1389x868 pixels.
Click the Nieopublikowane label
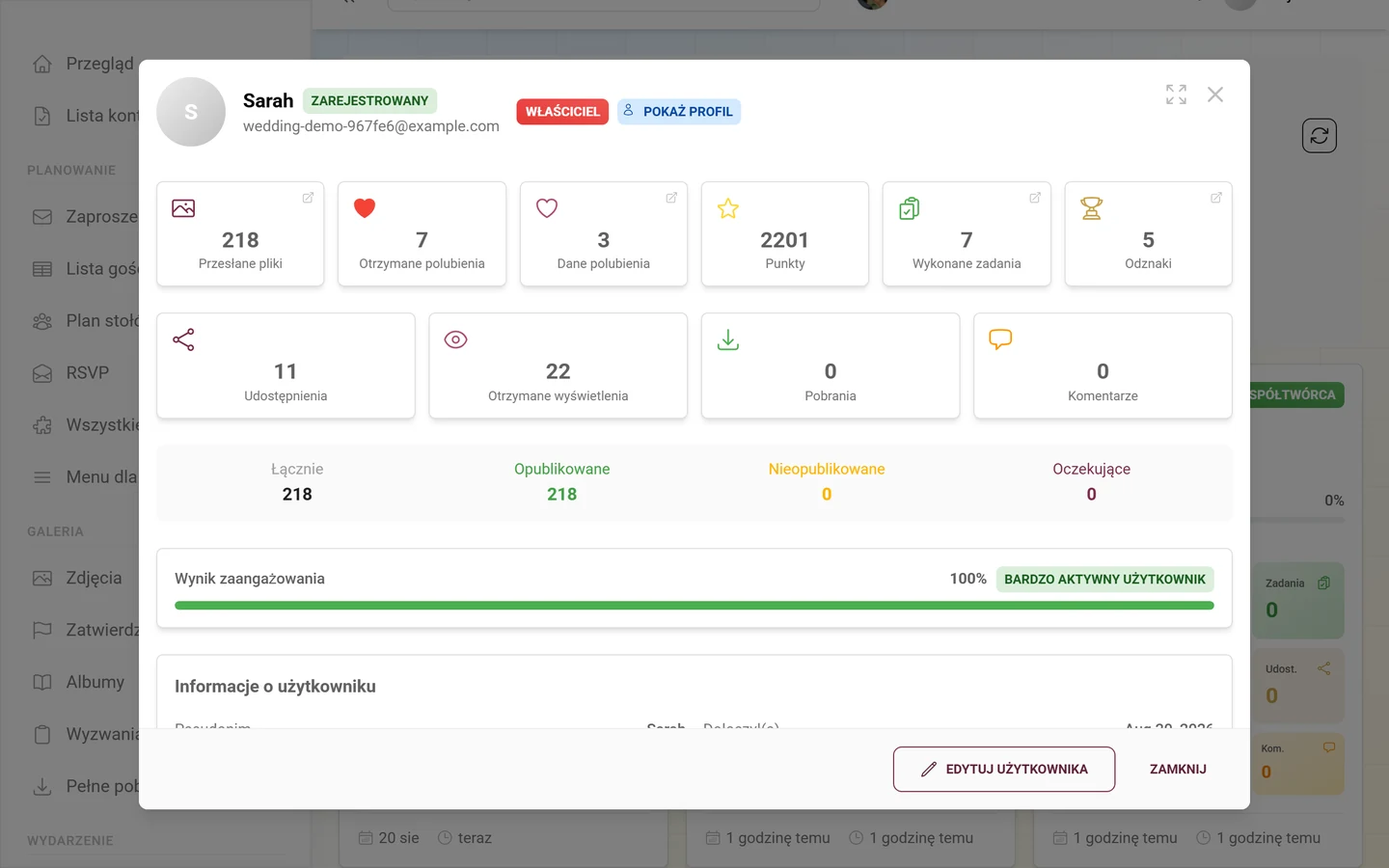(827, 470)
